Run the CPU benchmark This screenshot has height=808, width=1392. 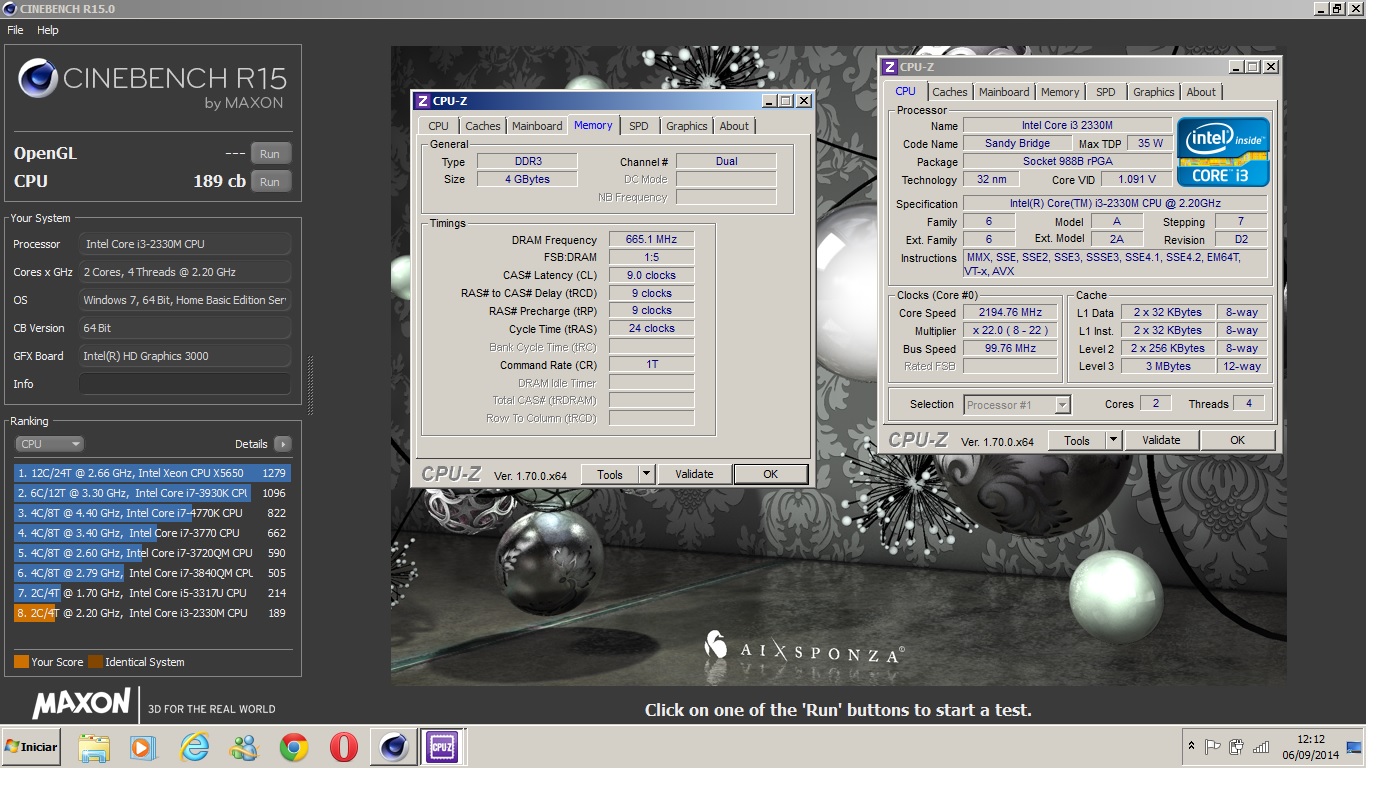click(x=270, y=182)
